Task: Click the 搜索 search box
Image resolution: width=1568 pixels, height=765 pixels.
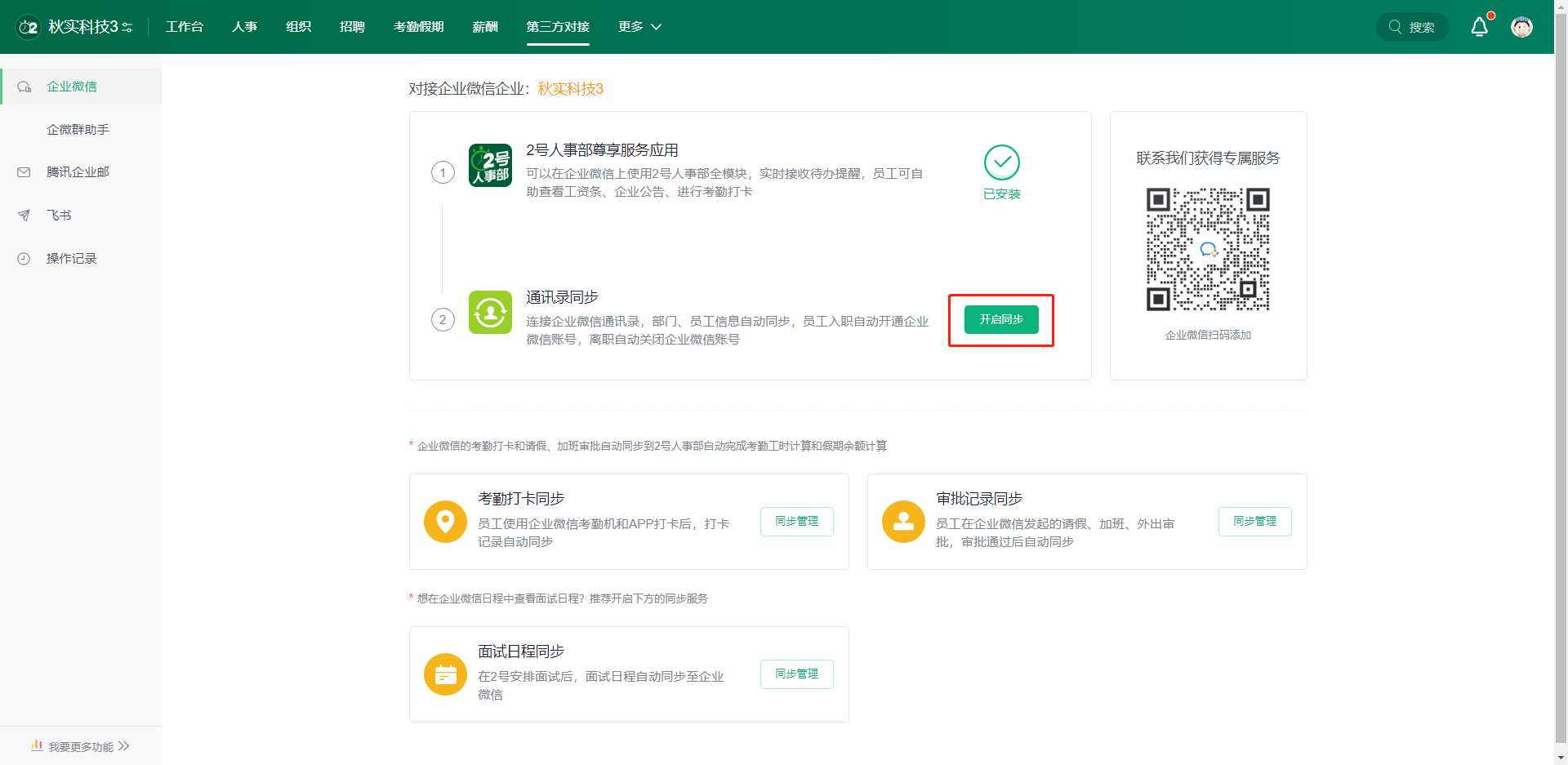Action: [1412, 27]
